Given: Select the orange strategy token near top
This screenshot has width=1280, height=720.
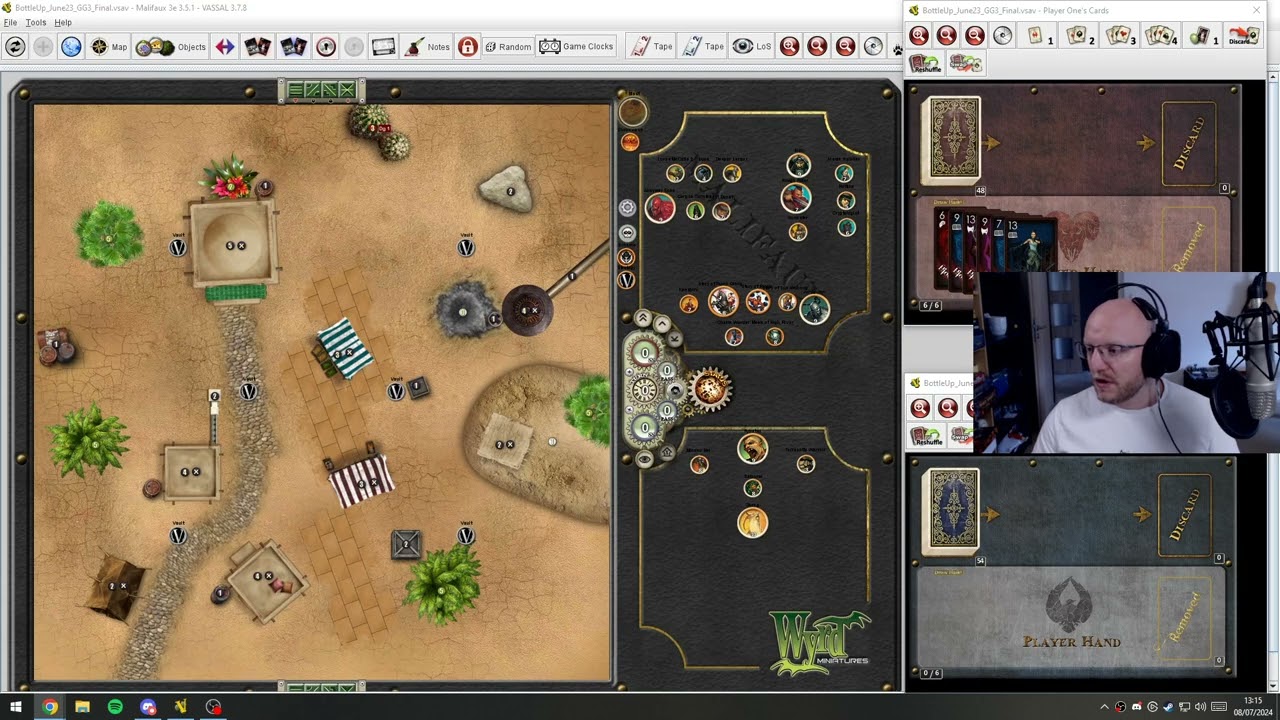Looking at the screenshot, I should (x=630, y=142).
